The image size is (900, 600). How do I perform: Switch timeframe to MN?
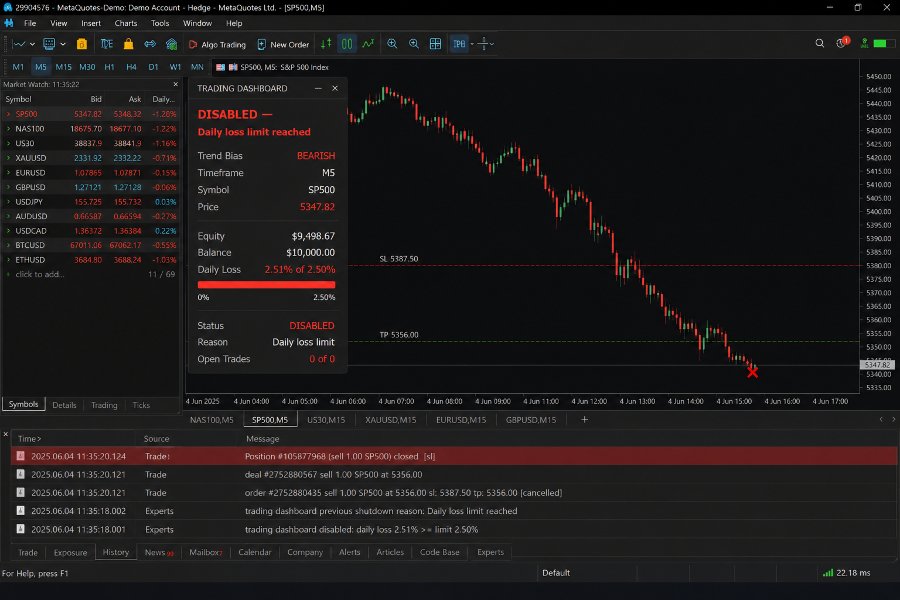(x=197, y=67)
